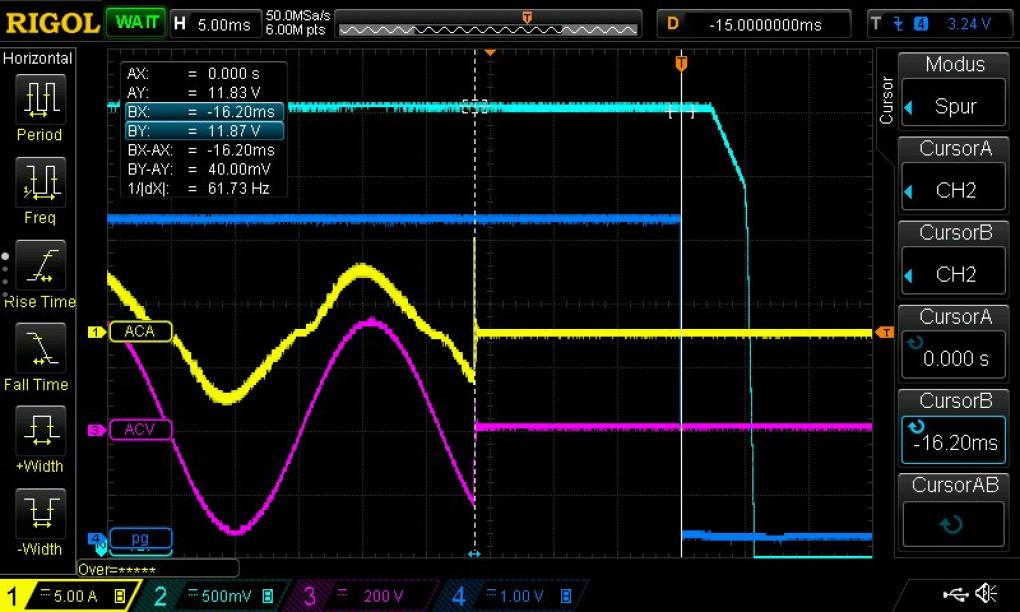Click the D -15.0000000ms delay readout
The width and height of the screenshot is (1020, 612).
click(753, 24)
